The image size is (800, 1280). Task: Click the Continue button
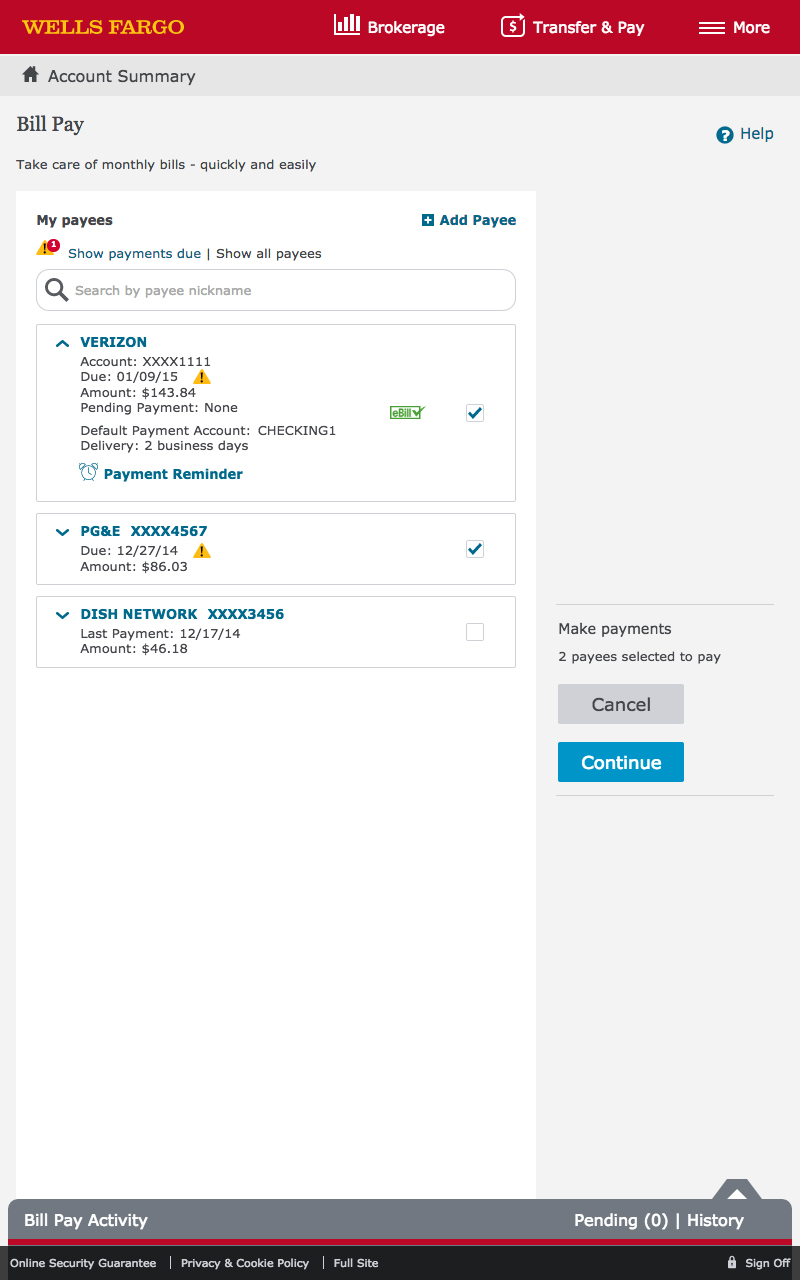(621, 762)
